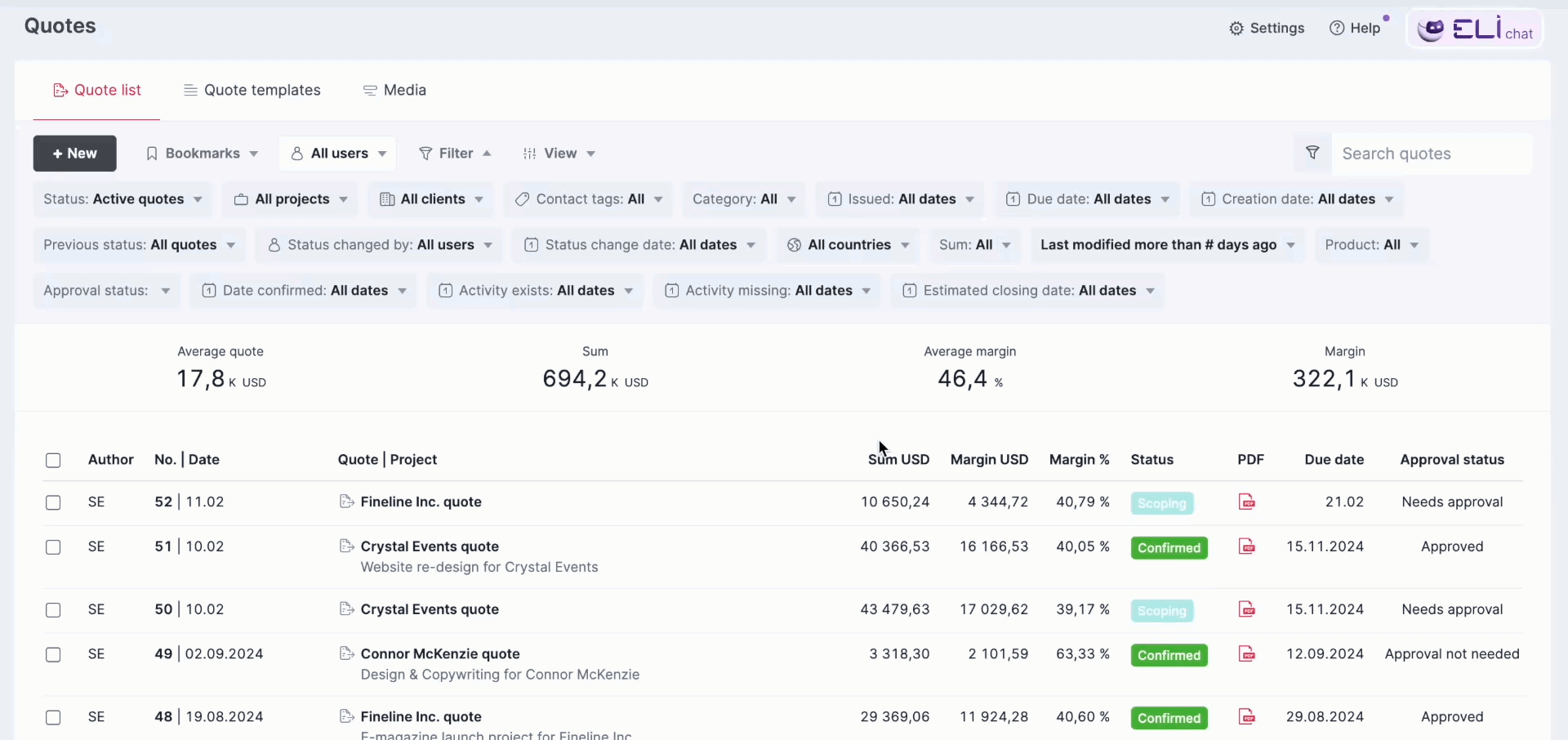
Task: Sort by the Margin % column header
Action: tap(1079, 460)
